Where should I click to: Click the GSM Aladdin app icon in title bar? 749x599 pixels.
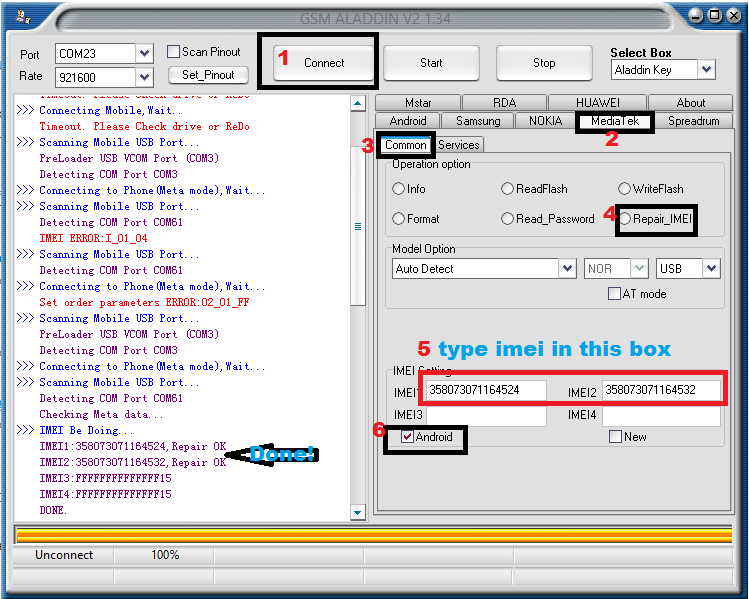coord(22,17)
